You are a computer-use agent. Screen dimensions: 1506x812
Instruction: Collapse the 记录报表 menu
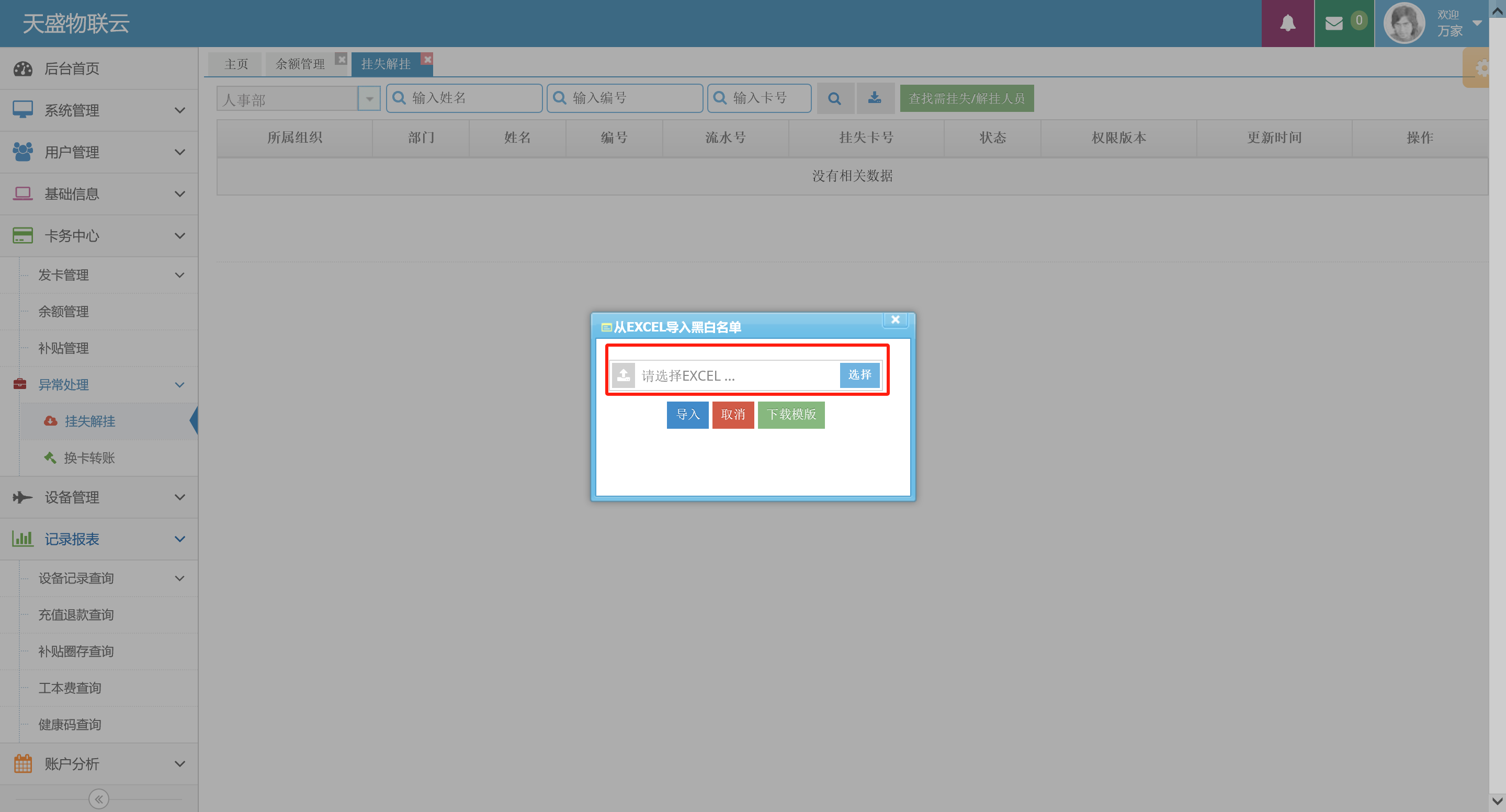pos(99,539)
